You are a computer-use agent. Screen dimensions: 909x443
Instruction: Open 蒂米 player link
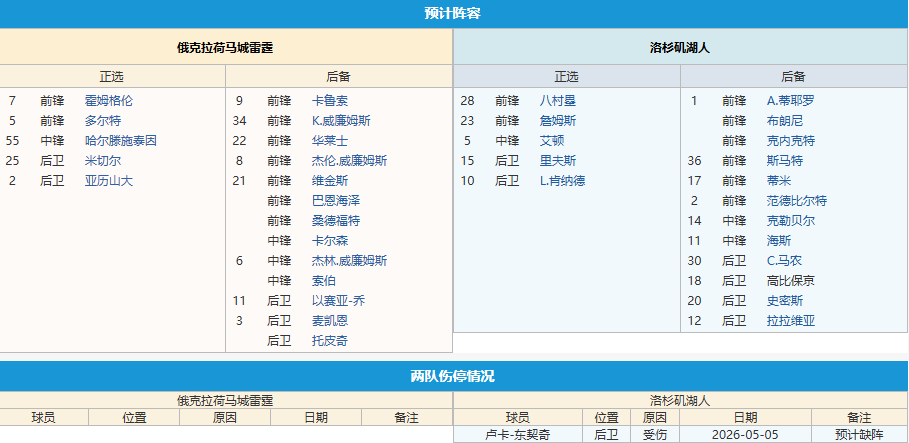tap(779, 181)
